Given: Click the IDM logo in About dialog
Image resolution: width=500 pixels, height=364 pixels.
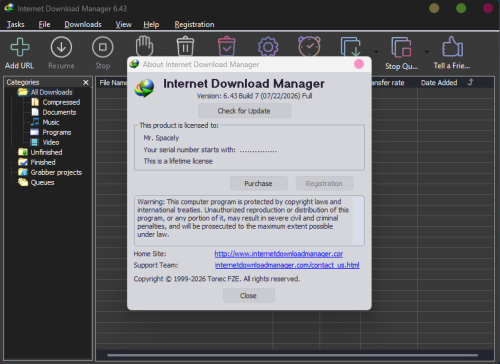Looking at the screenshot, I should coord(144,88).
